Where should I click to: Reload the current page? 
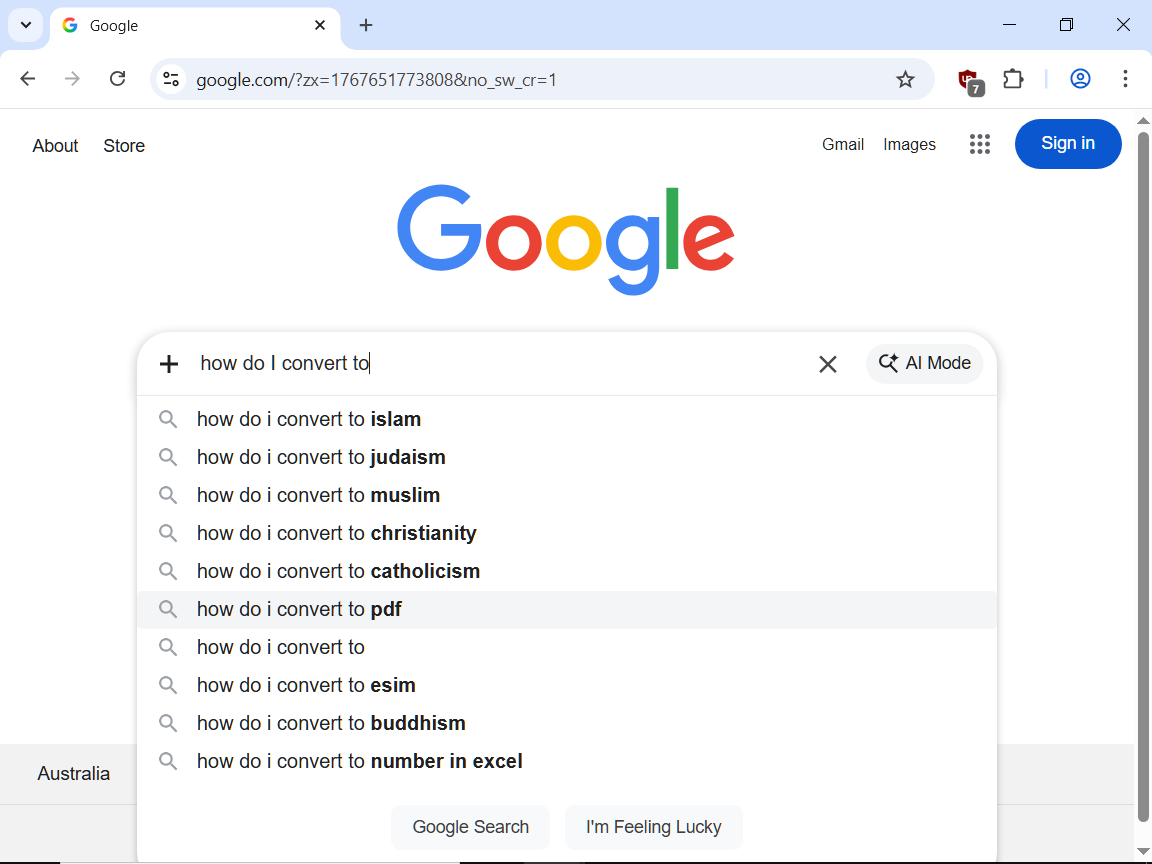pos(117,79)
